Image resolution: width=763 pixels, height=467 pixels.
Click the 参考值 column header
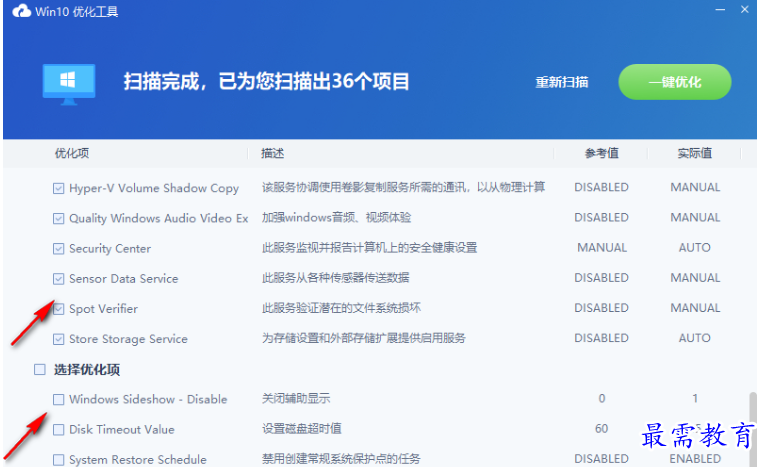[x=601, y=153]
